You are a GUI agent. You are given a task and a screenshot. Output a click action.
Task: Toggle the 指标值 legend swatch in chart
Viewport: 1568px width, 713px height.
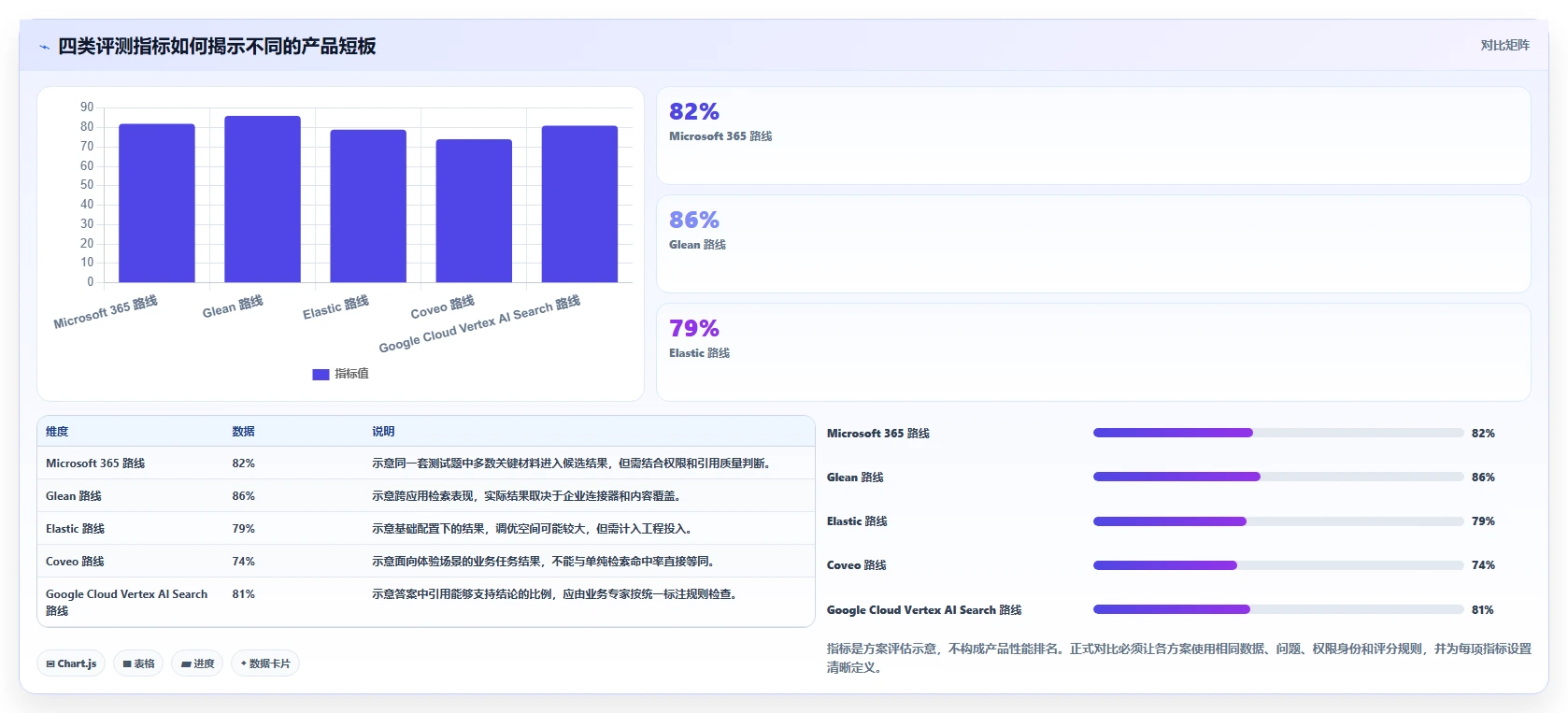[321, 374]
